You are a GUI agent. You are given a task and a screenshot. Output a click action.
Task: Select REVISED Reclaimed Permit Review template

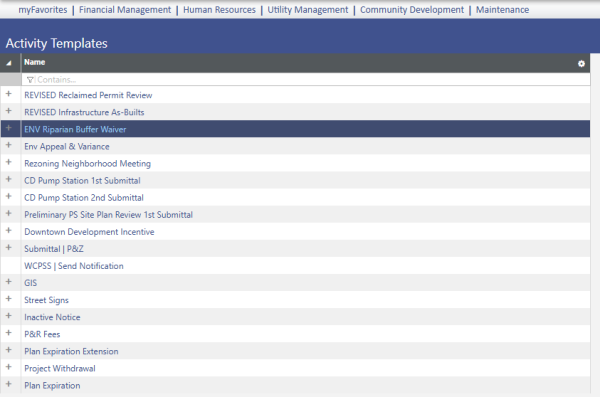click(88, 95)
